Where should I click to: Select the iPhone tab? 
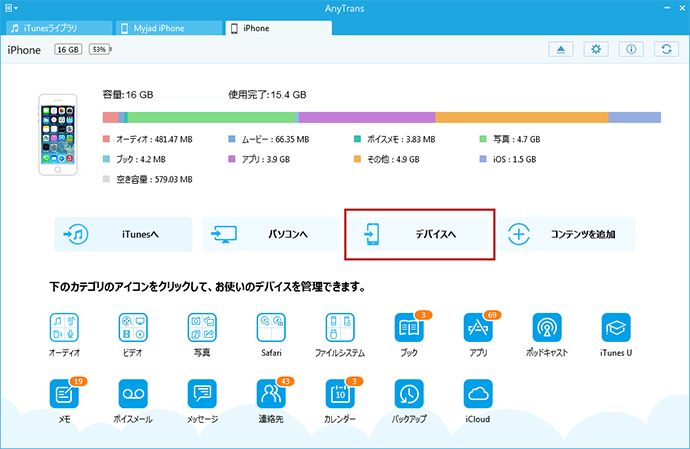tap(279, 28)
